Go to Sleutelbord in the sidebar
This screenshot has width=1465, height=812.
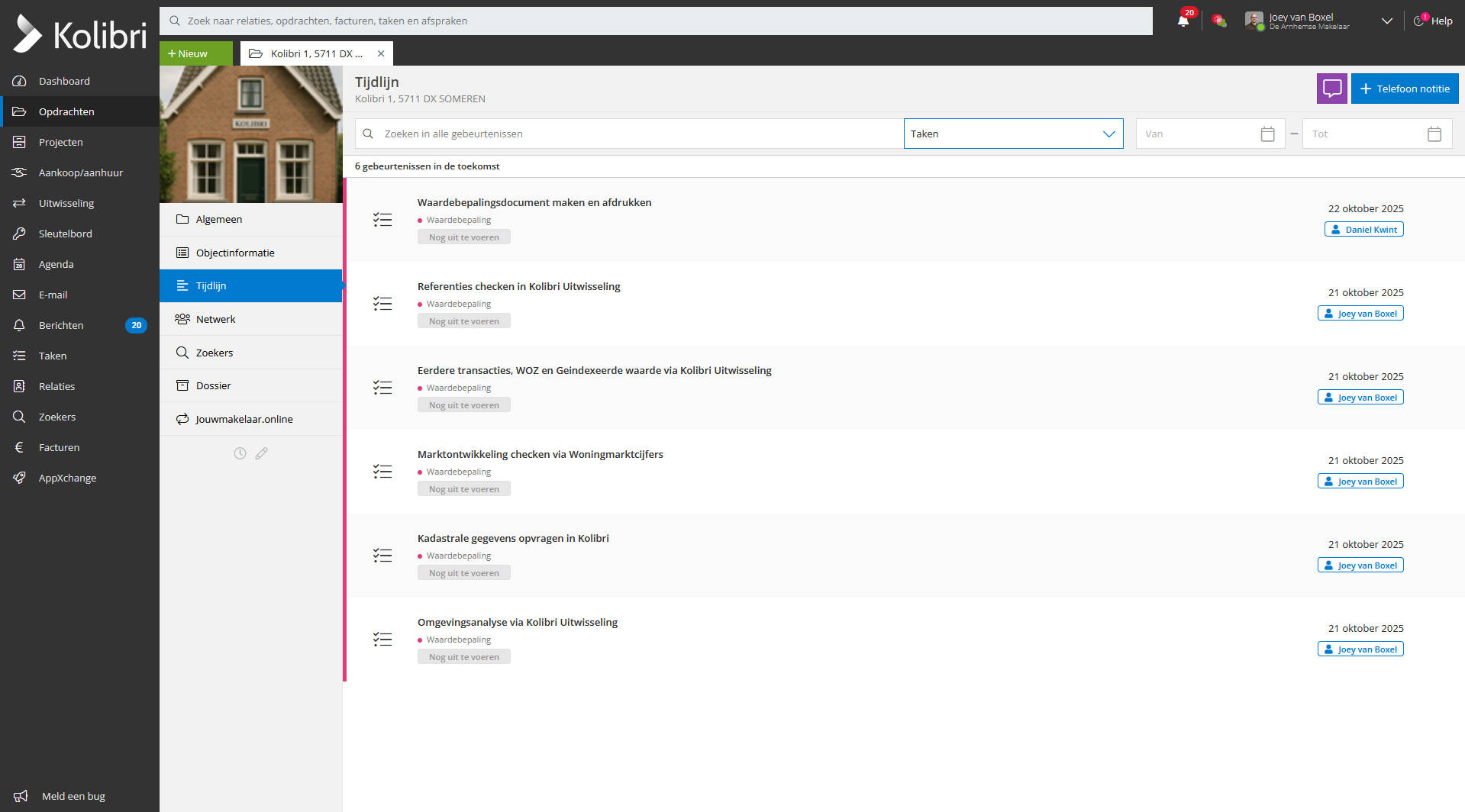65,234
